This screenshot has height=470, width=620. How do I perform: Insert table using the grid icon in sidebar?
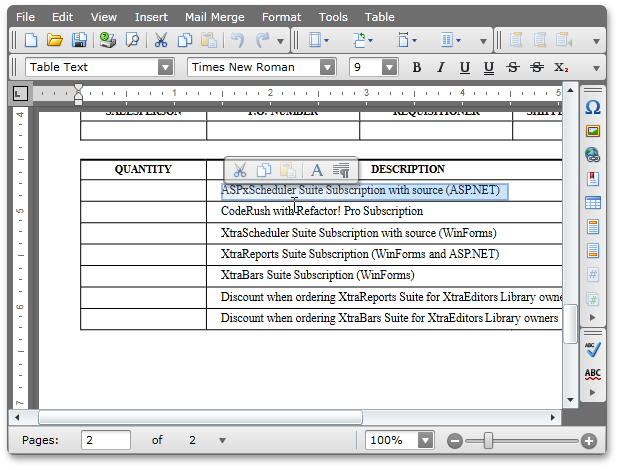coord(593,203)
